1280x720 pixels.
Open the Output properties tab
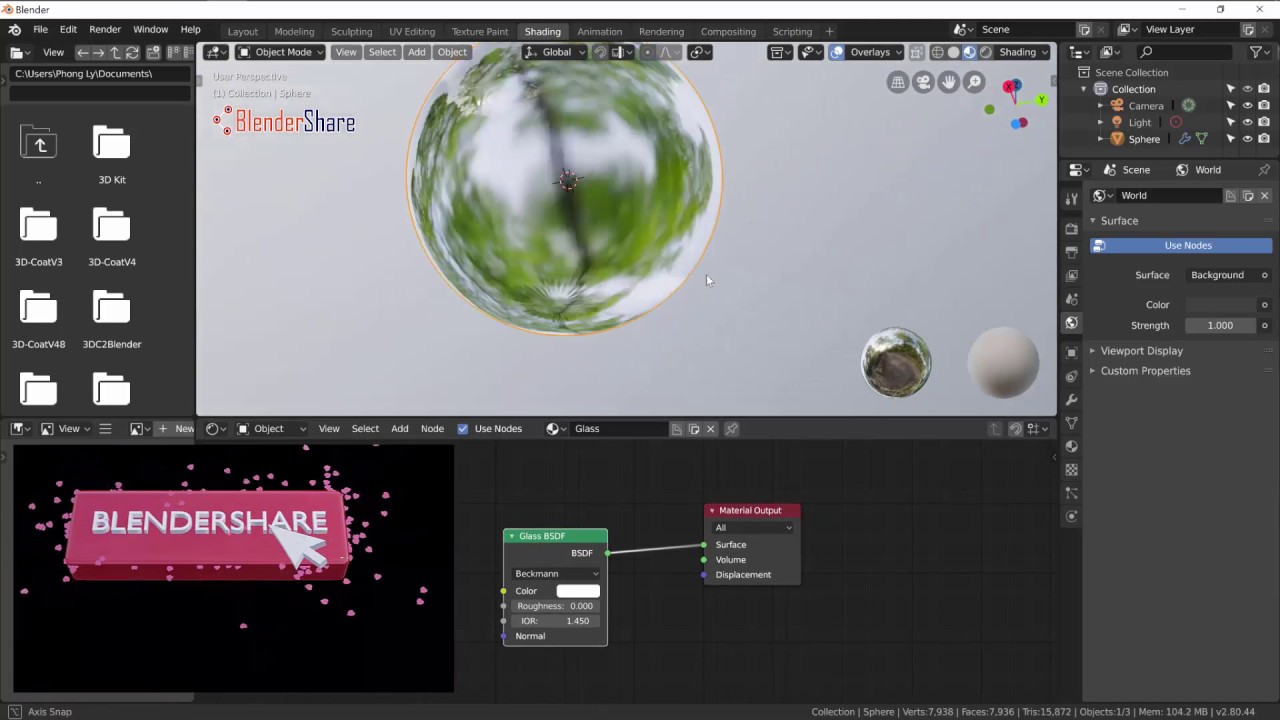point(1072,252)
